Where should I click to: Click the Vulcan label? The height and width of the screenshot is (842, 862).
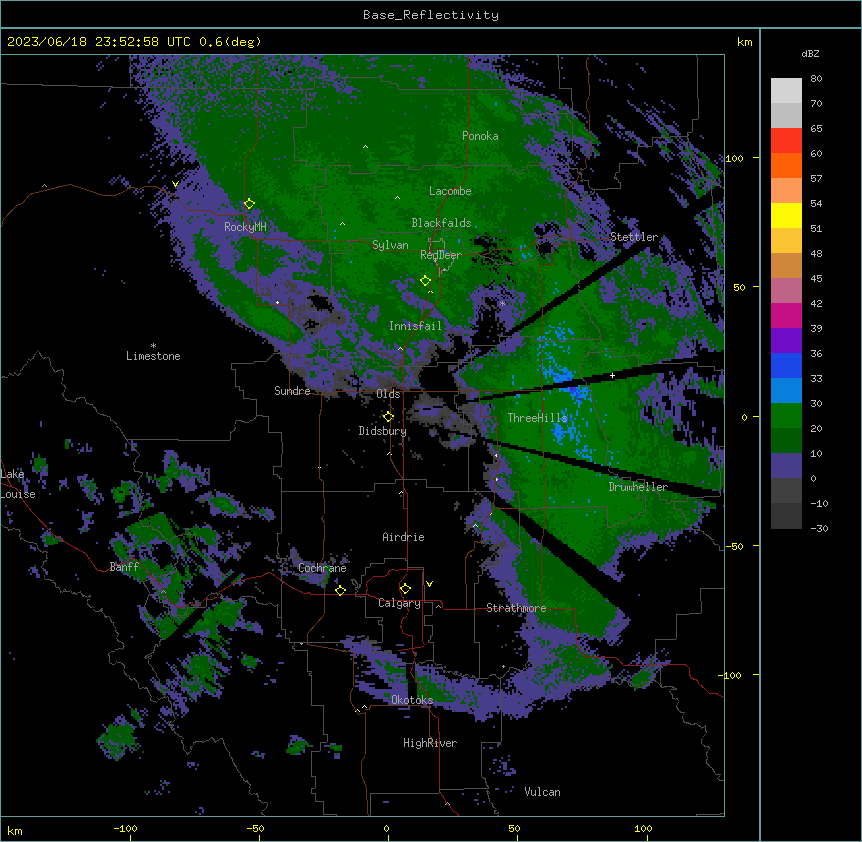[x=542, y=792]
